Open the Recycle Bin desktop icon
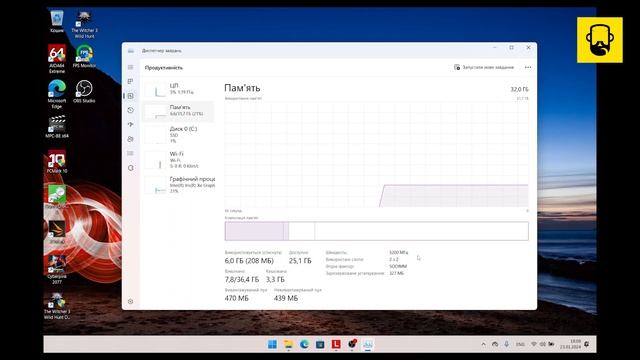This screenshot has width=640, height=360. point(57,22)
